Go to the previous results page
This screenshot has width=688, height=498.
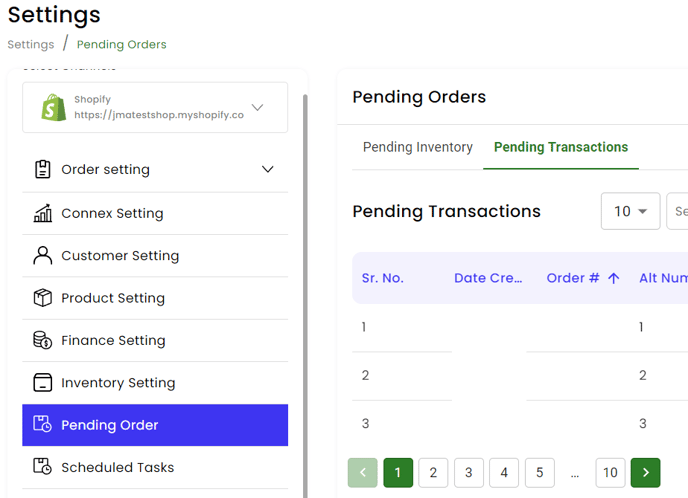click(x=362, y=473)
